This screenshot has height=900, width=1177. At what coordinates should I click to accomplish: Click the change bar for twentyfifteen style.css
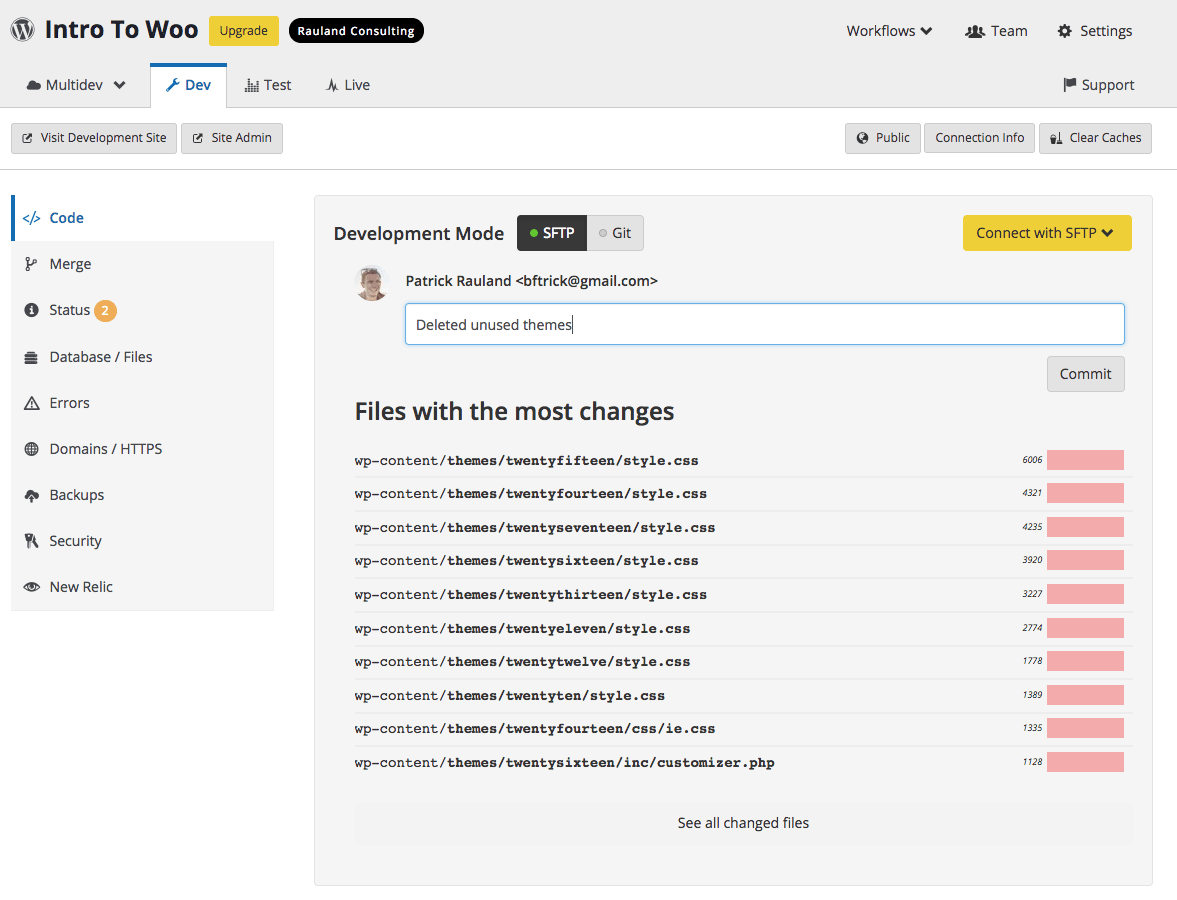[1085, 459]
